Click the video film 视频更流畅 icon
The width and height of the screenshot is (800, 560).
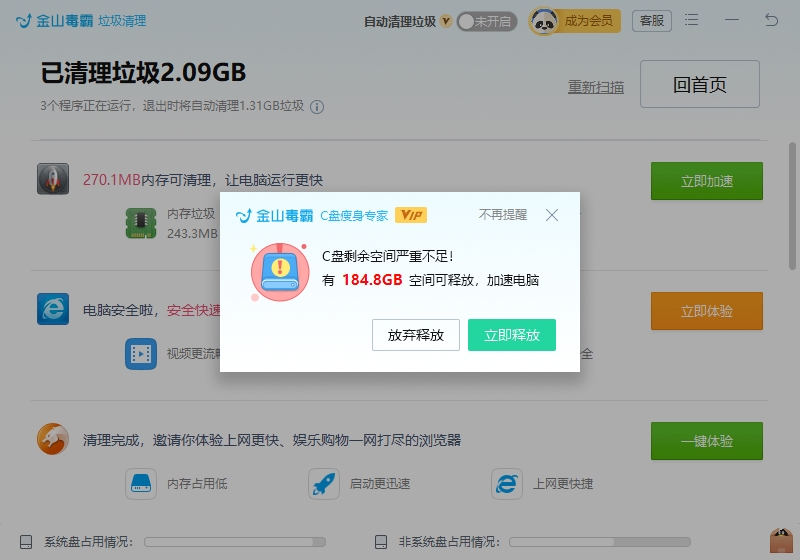click(x=141, y=353)
